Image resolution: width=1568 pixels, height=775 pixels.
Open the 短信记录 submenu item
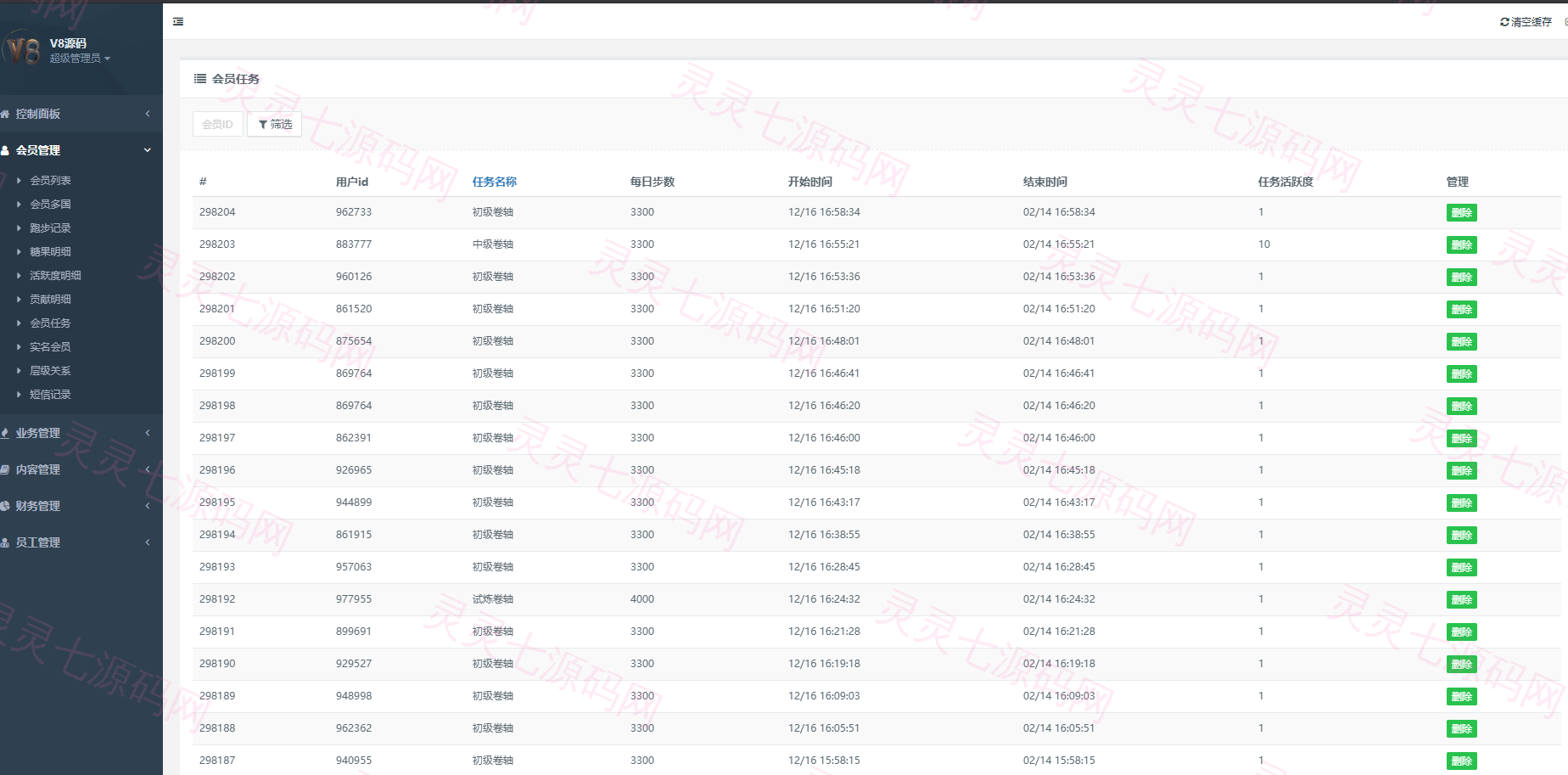[50, 395]
